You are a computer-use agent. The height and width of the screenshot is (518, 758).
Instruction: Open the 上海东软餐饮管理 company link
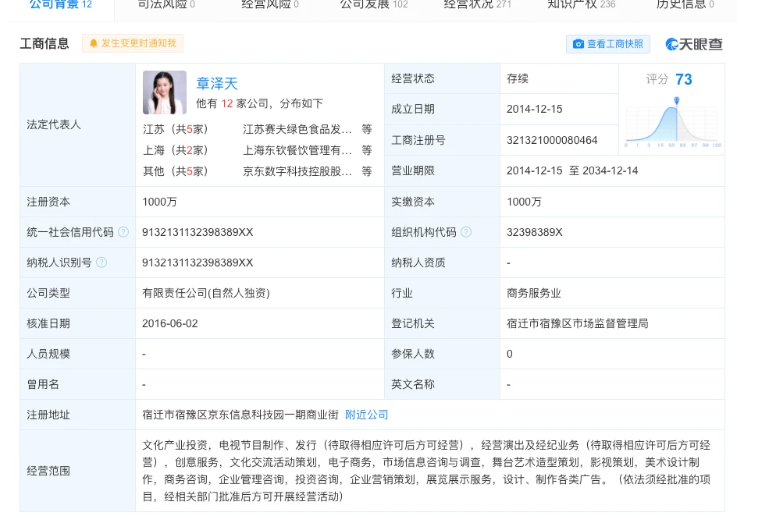[298, 150]
